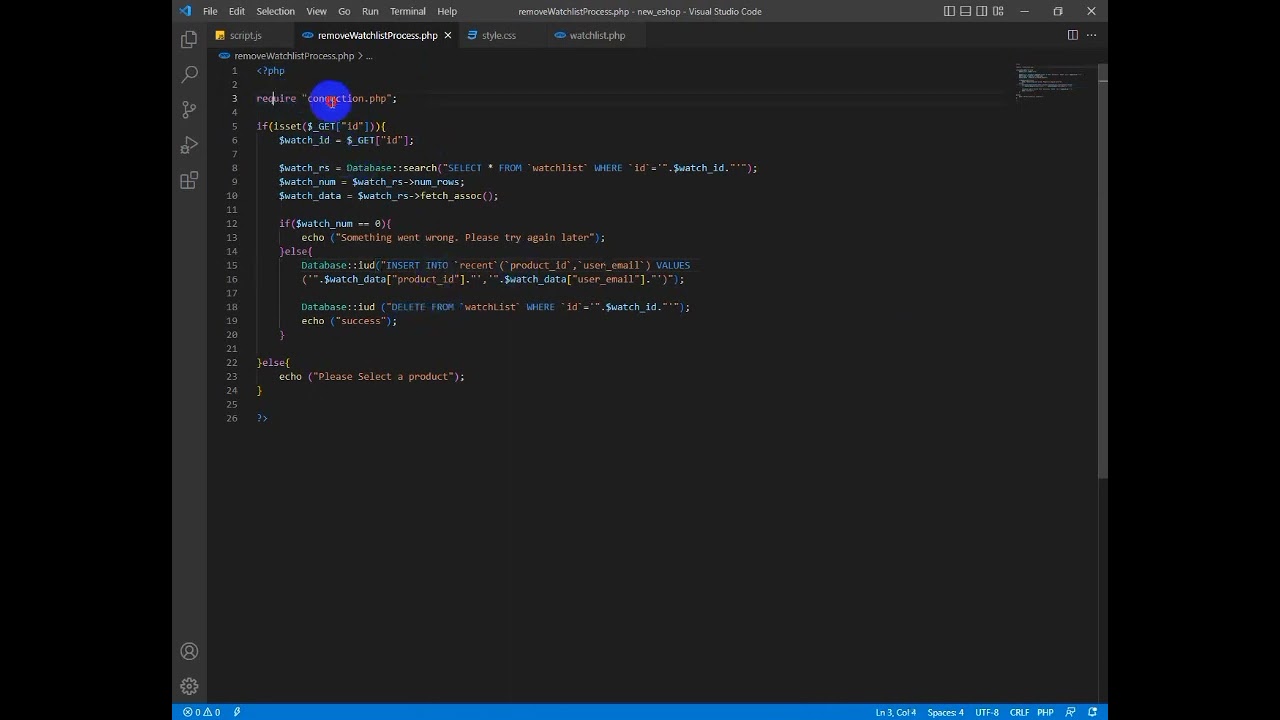Click "Please Select a product" echo line
Image resolution: width=1280 pixels, height=720 pixels.
coord(372,376)
